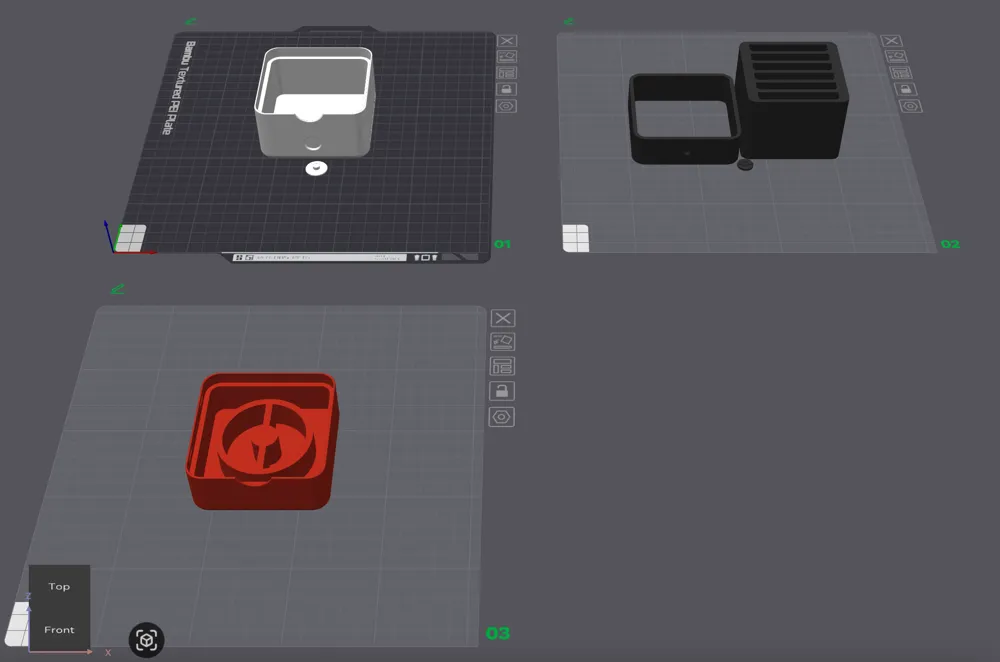Select the white box on plate 01
Image resolution: width=1000 pixels, height=662 pixels.
point(314,102)
